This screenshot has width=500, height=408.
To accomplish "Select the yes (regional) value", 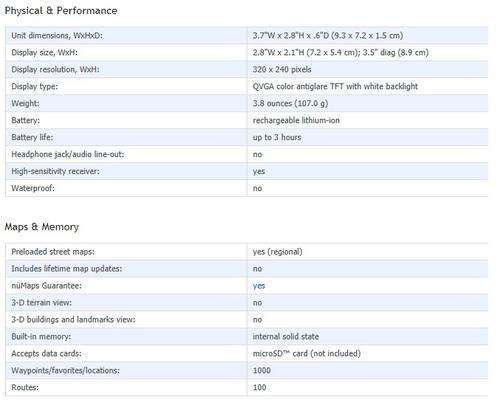I will point(277,252).
